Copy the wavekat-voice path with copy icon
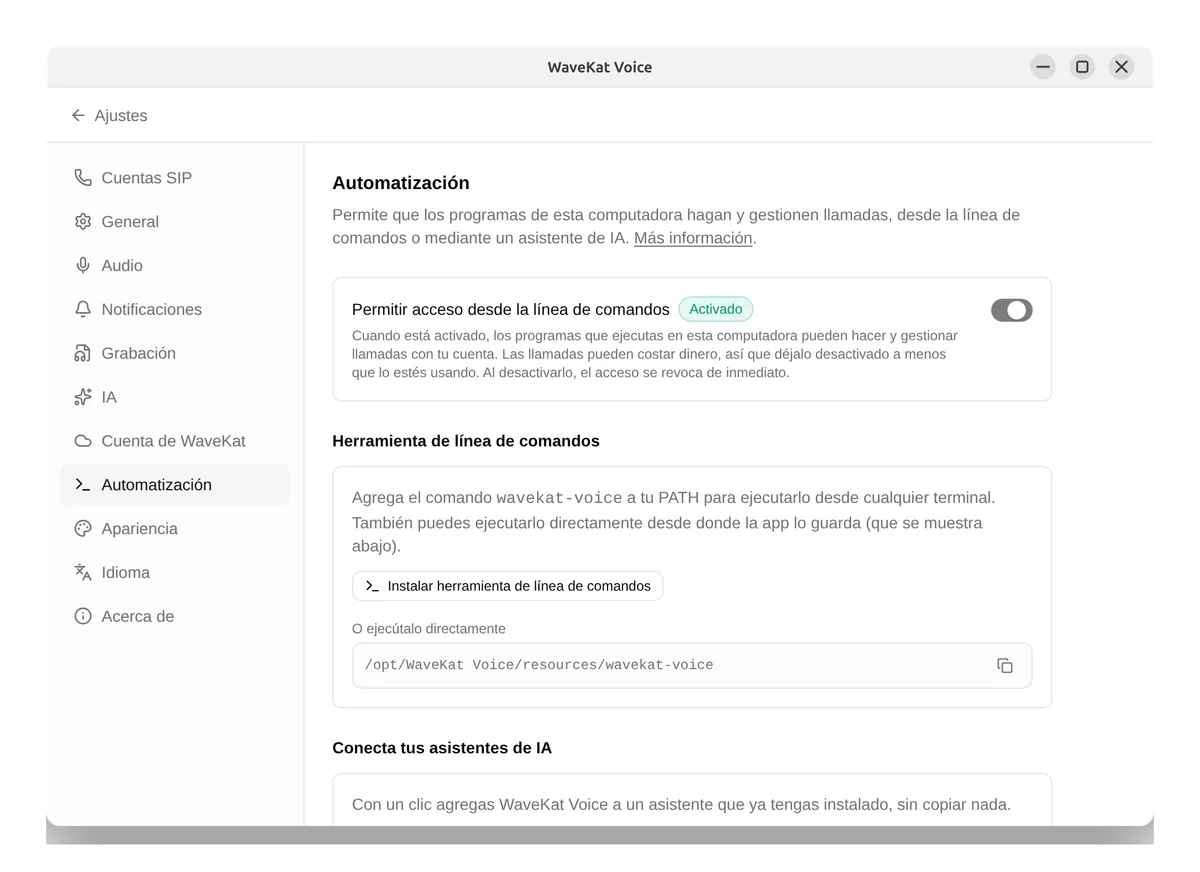 [1005, 666]
